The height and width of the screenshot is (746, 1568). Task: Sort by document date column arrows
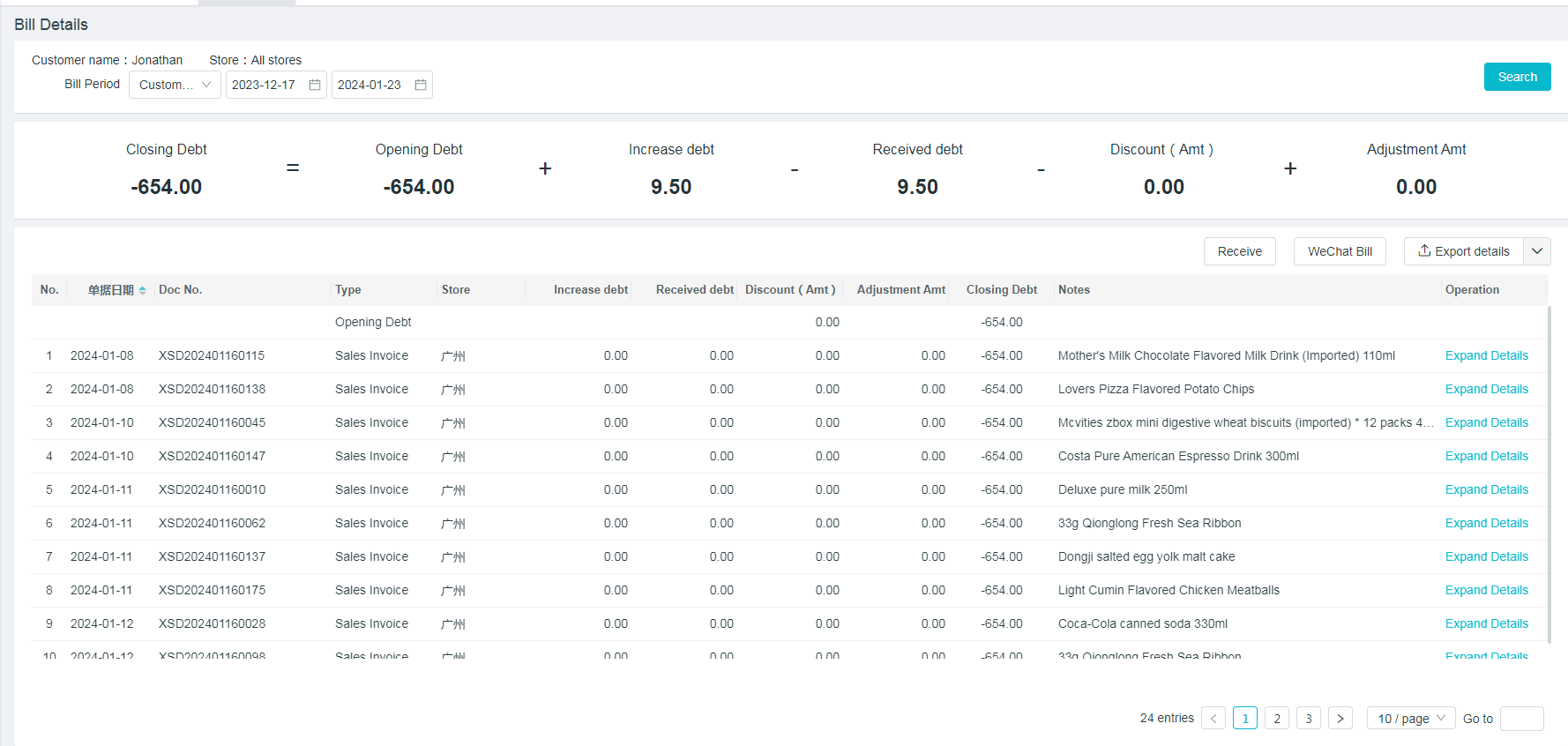(142, 290)
